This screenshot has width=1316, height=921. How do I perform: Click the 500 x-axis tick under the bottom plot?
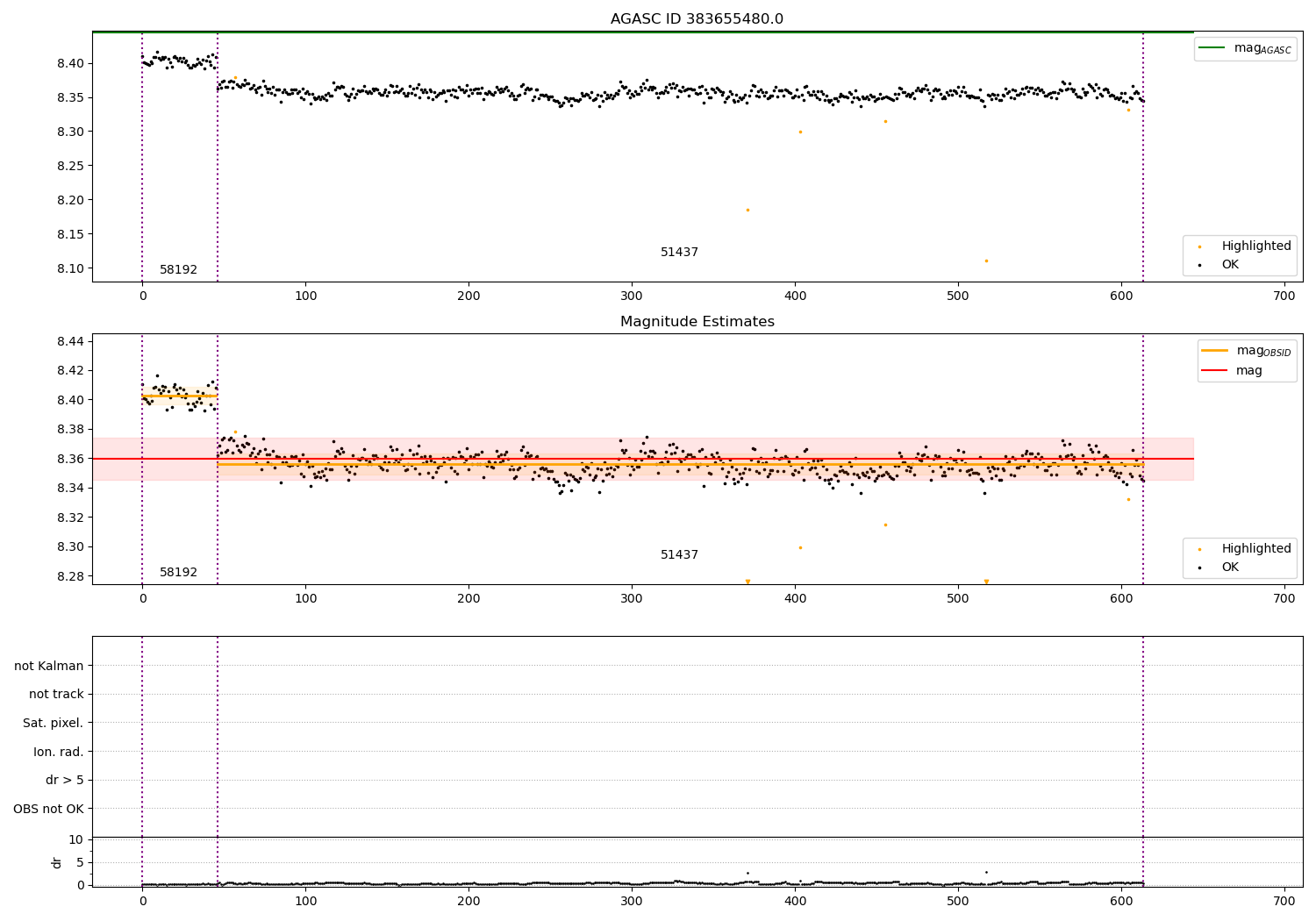[958, 900]
